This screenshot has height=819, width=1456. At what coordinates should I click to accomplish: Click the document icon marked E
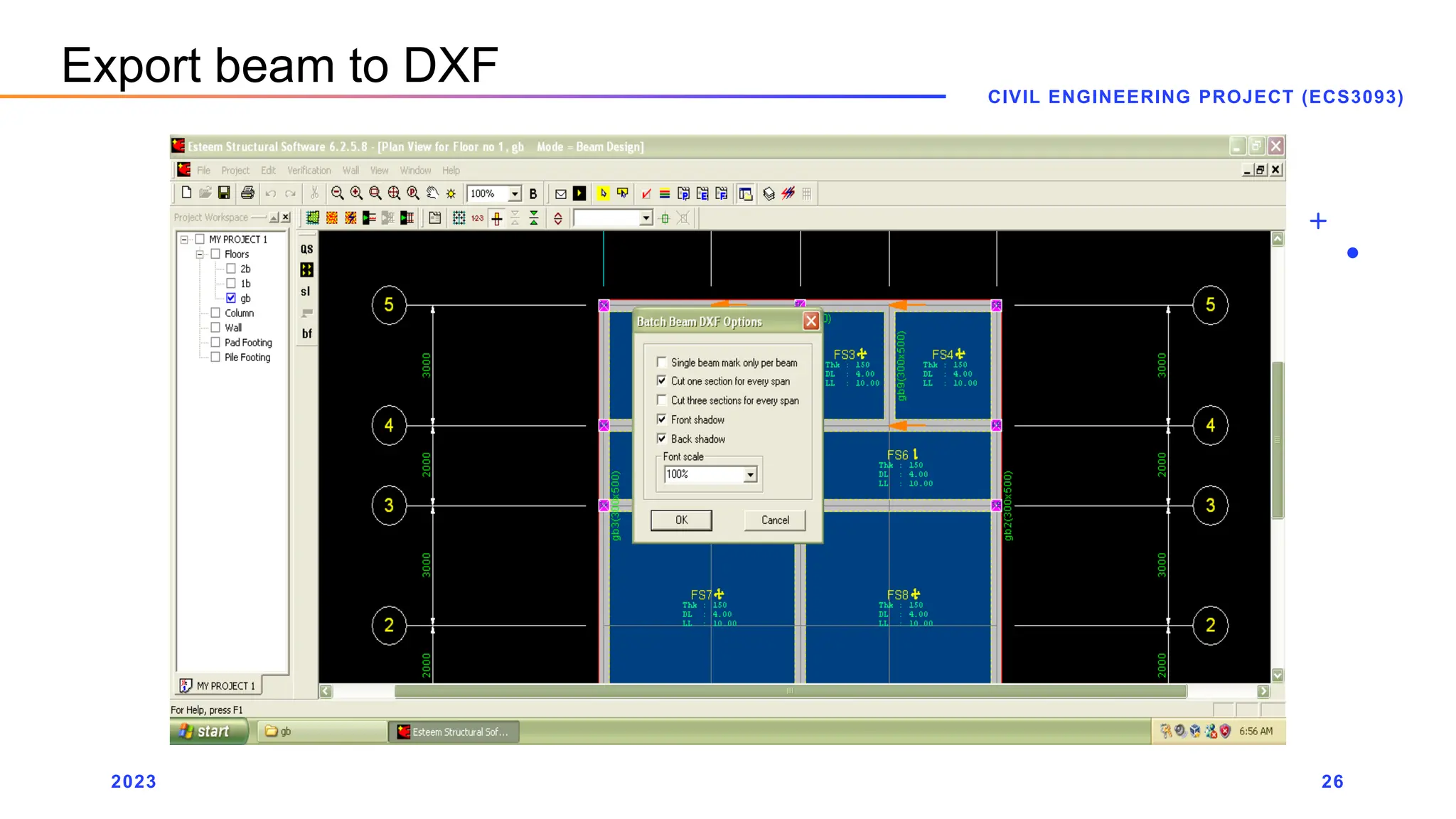click(x=702, y=193)
